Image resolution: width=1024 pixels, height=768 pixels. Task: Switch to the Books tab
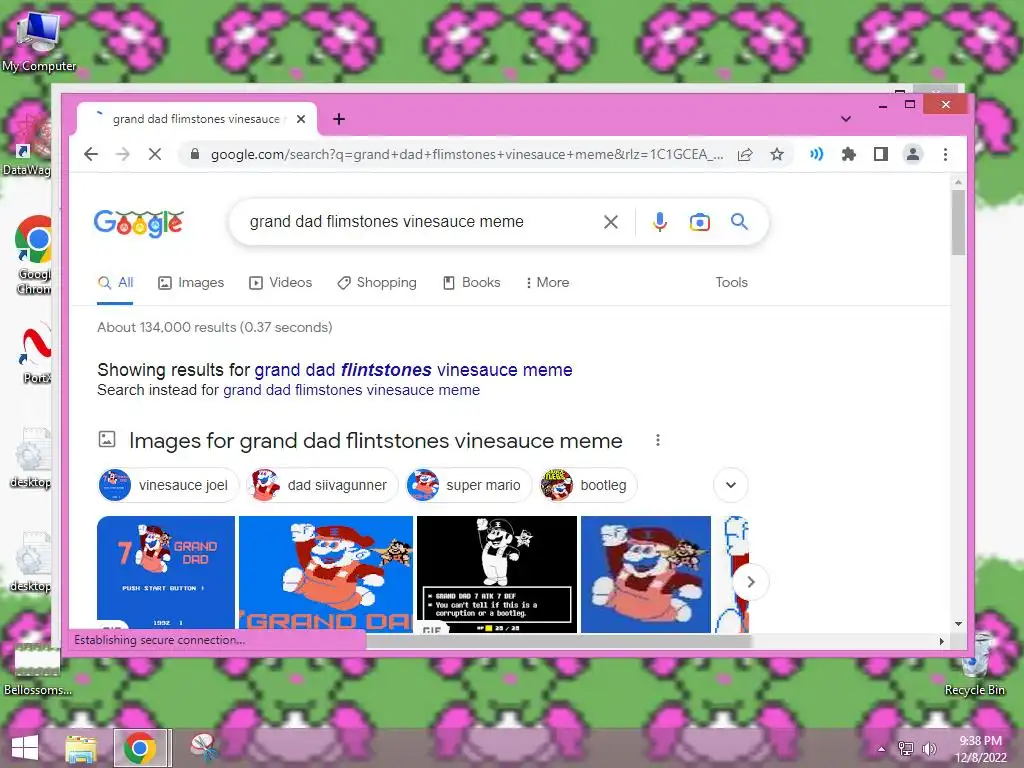tap(472, 283)
